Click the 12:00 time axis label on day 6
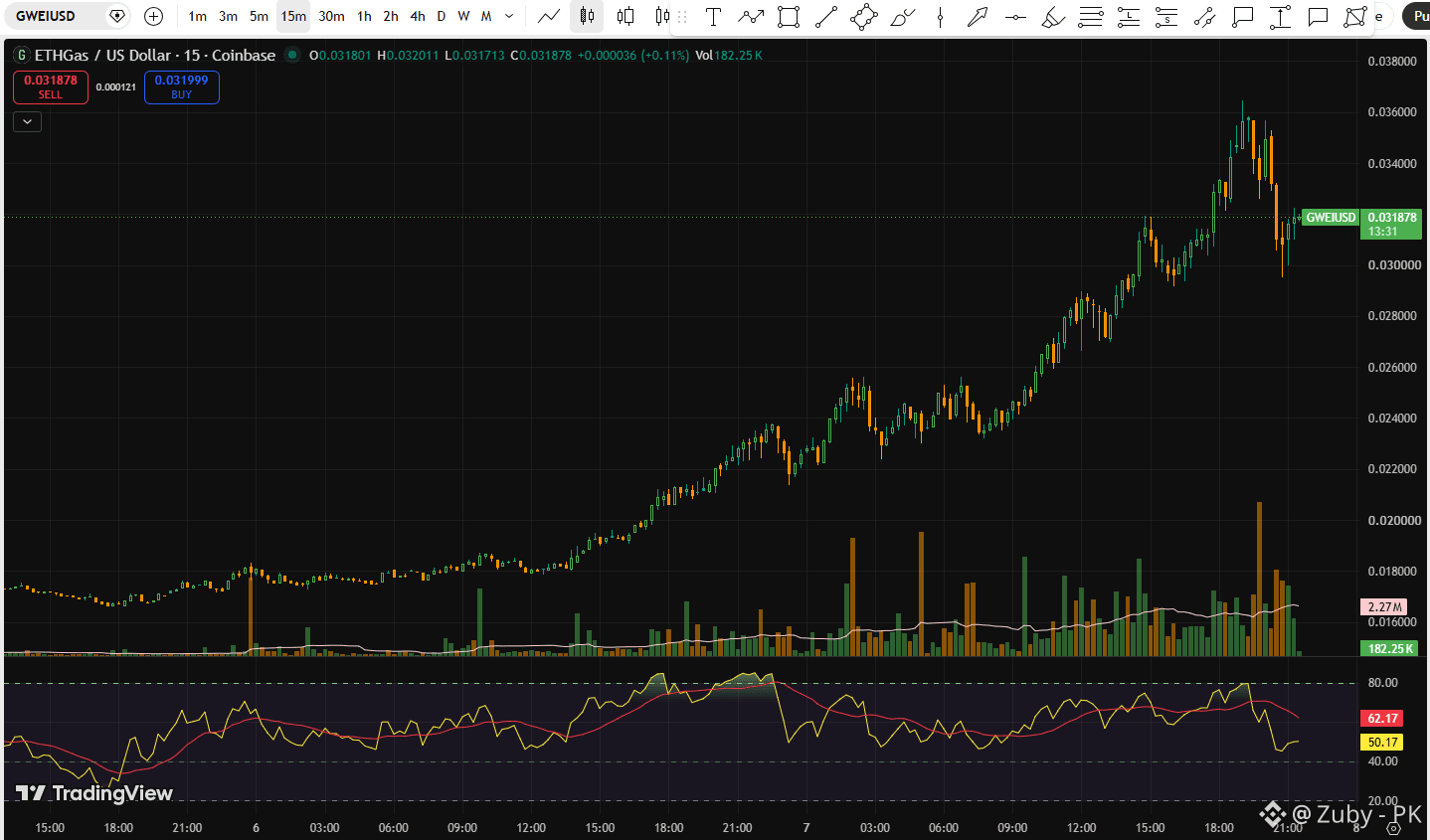The height and width of the screenshot is (840, 1430). (531, 828)
